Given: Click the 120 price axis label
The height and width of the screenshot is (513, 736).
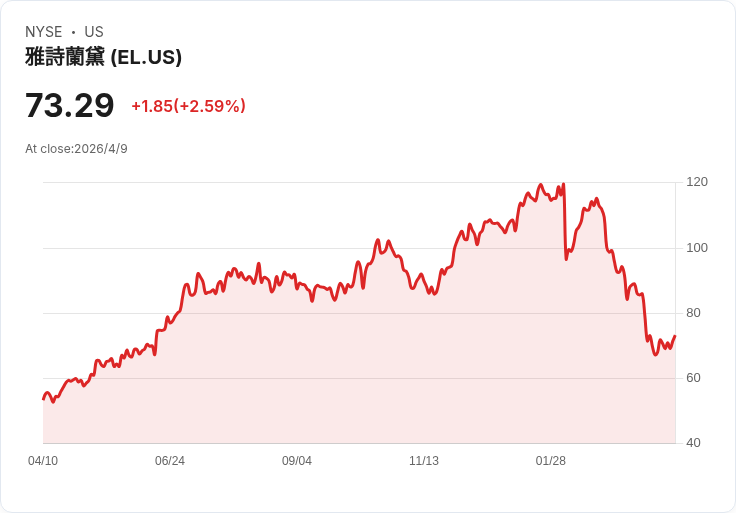Looking at the screenshot, I should pos(697,182).
